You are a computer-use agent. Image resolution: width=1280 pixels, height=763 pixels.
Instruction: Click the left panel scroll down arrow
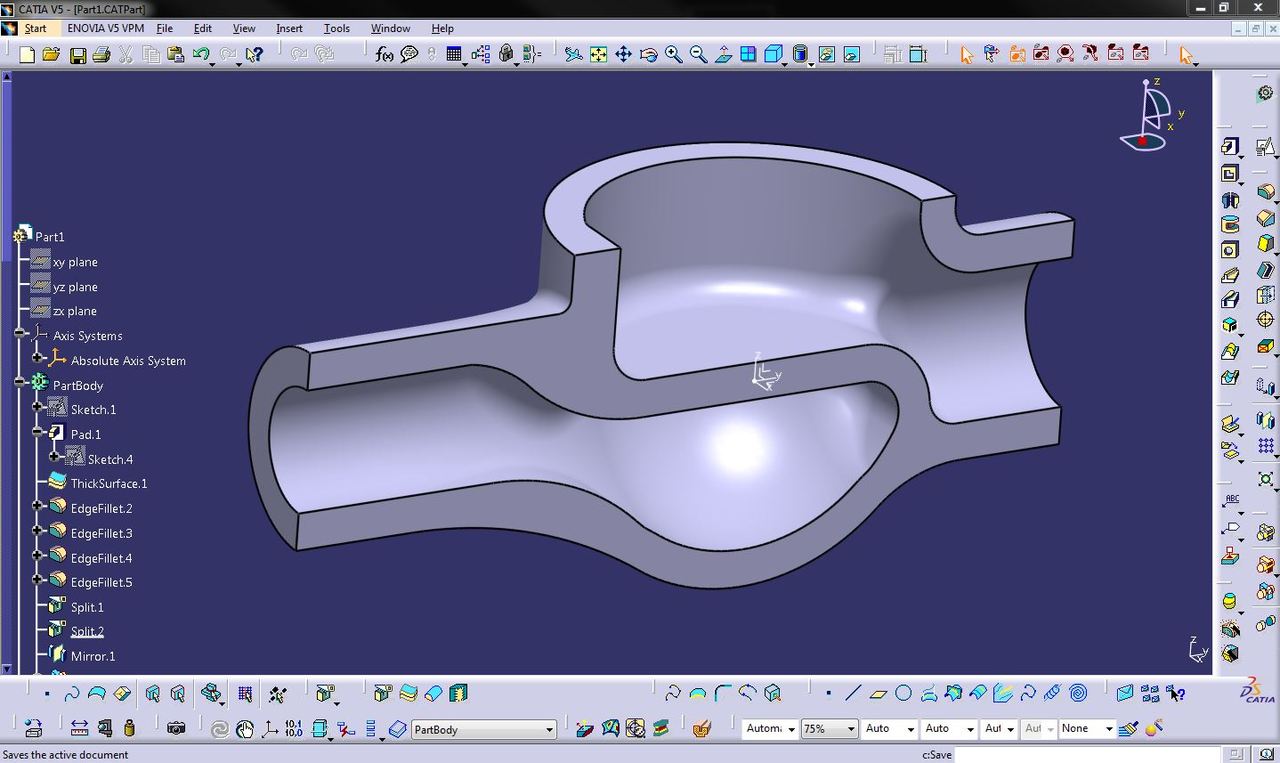pyautogui.click(x=7, y=669)
